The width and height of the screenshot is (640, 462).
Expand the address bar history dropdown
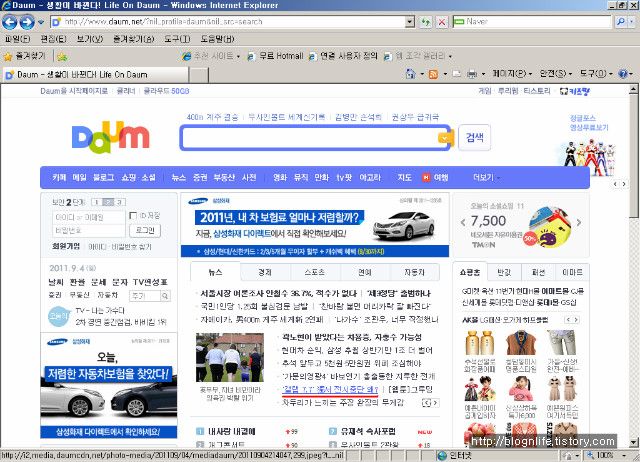pos(410,22)
